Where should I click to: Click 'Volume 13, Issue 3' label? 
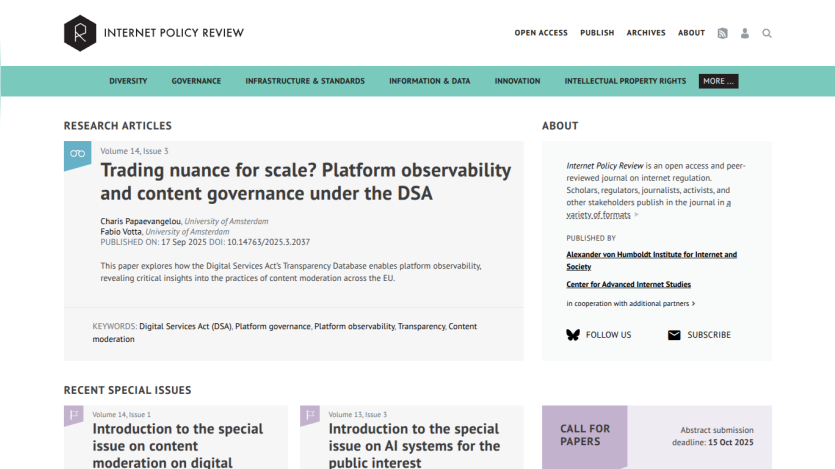[x=358, y=415]
